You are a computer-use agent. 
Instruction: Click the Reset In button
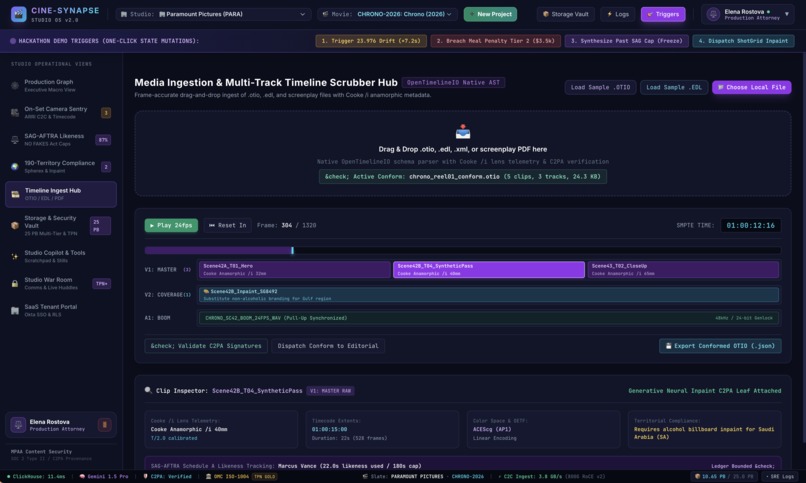coord(227,225)
